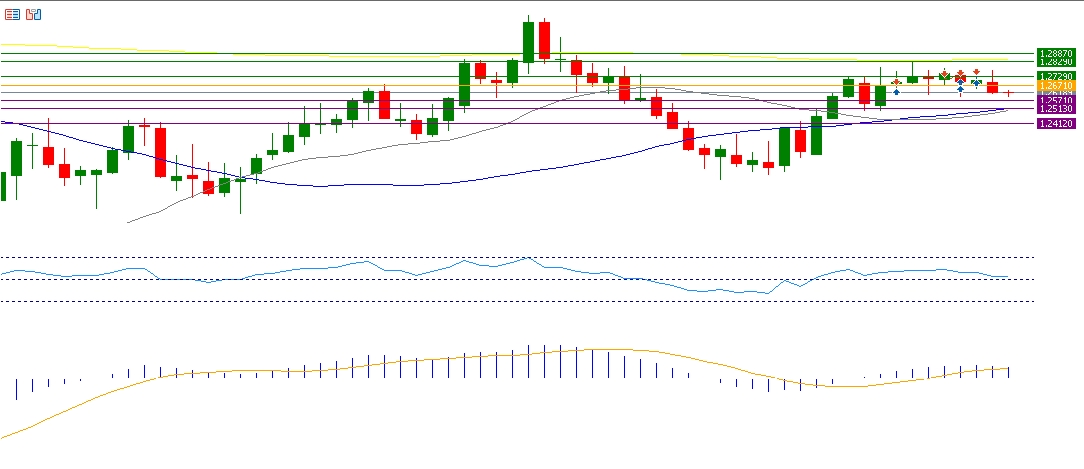Image resolution: width=1084 pixels, height=469 pixels.
Task: Click the tall red candle beside the peak
Action: point(544,40)
